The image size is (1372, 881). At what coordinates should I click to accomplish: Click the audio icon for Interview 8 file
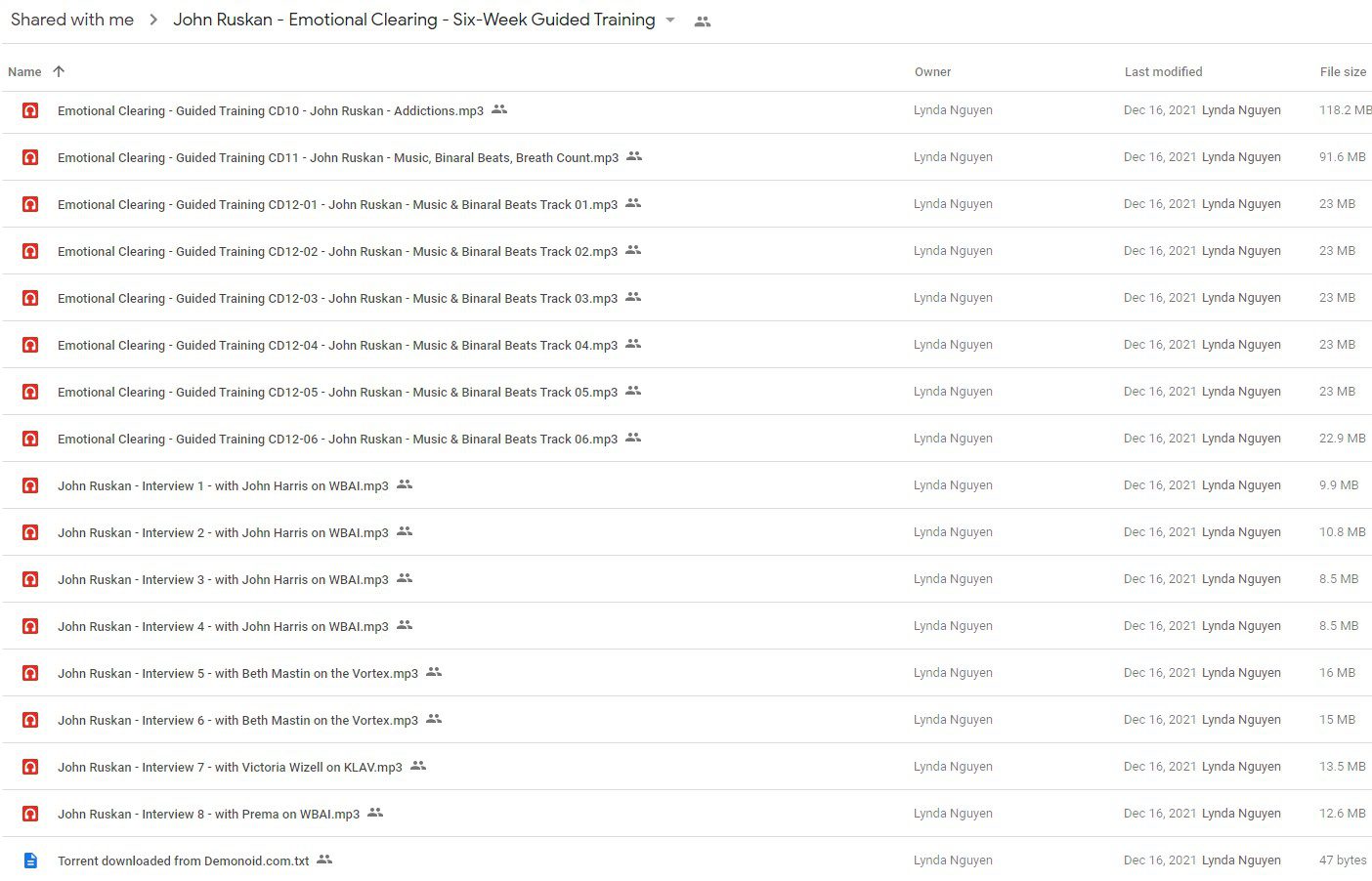pyautogui.click(x=30, y=814)
